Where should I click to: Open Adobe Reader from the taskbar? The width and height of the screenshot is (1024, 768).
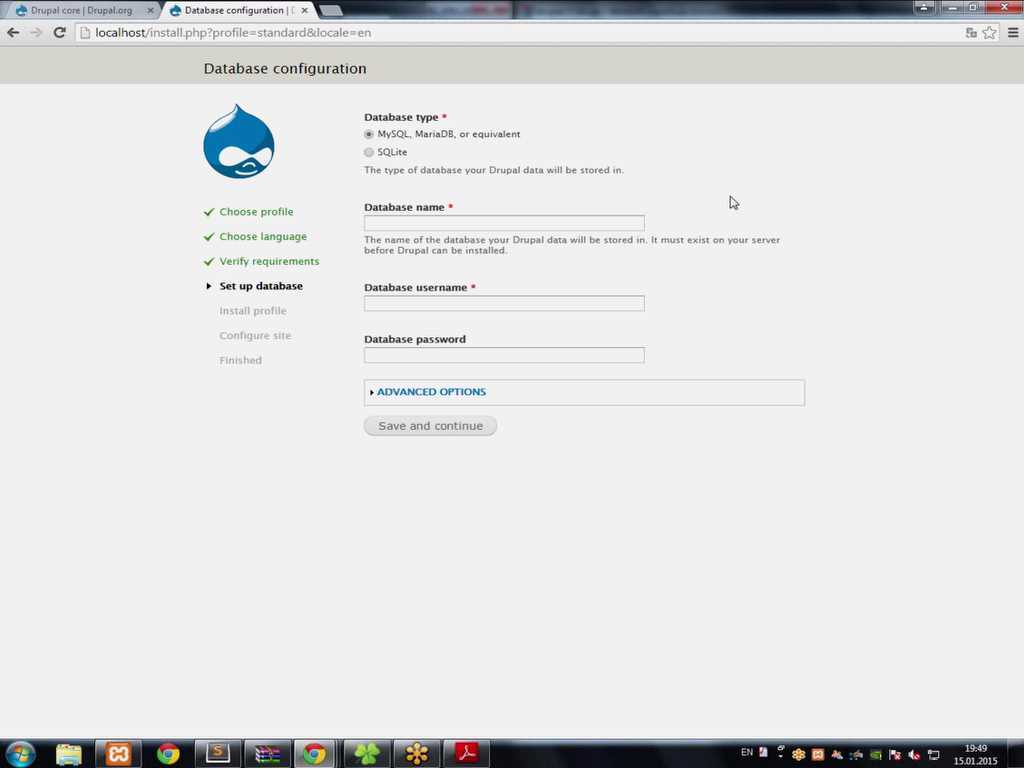point(466,754)
